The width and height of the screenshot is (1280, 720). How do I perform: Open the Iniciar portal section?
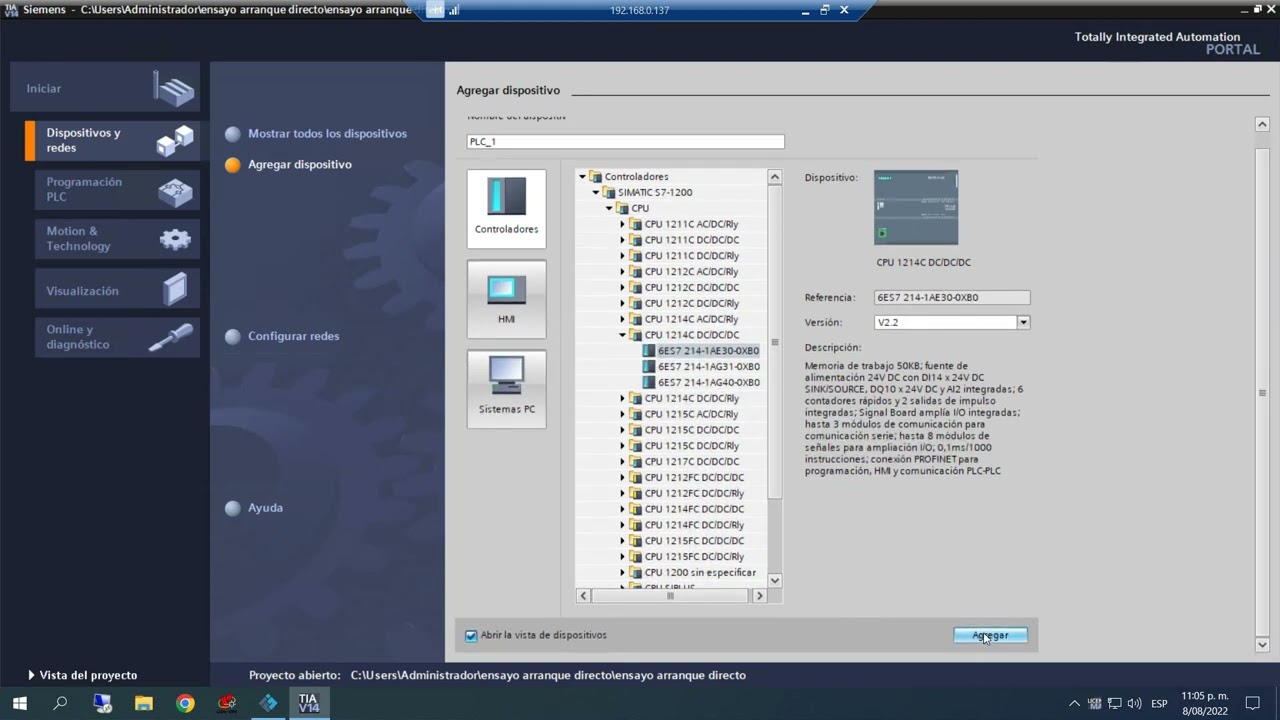pos(105,88)
